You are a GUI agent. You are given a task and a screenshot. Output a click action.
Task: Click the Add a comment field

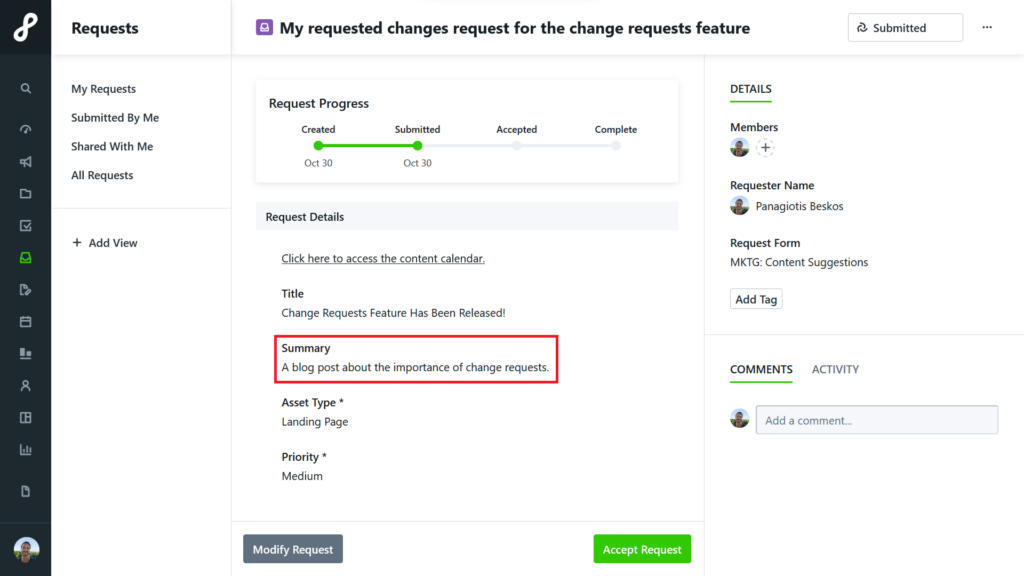(876, 420)
